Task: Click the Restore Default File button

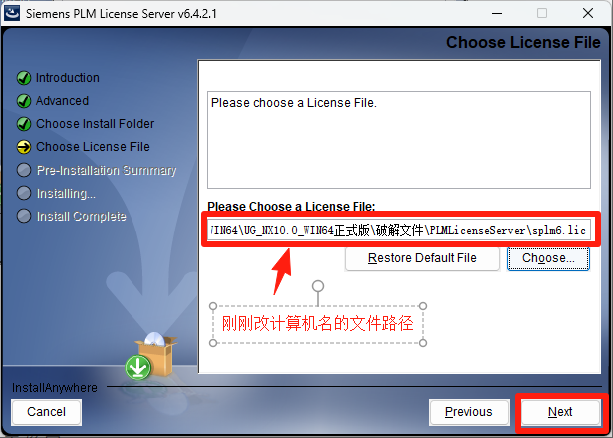Action: (422, 258)
